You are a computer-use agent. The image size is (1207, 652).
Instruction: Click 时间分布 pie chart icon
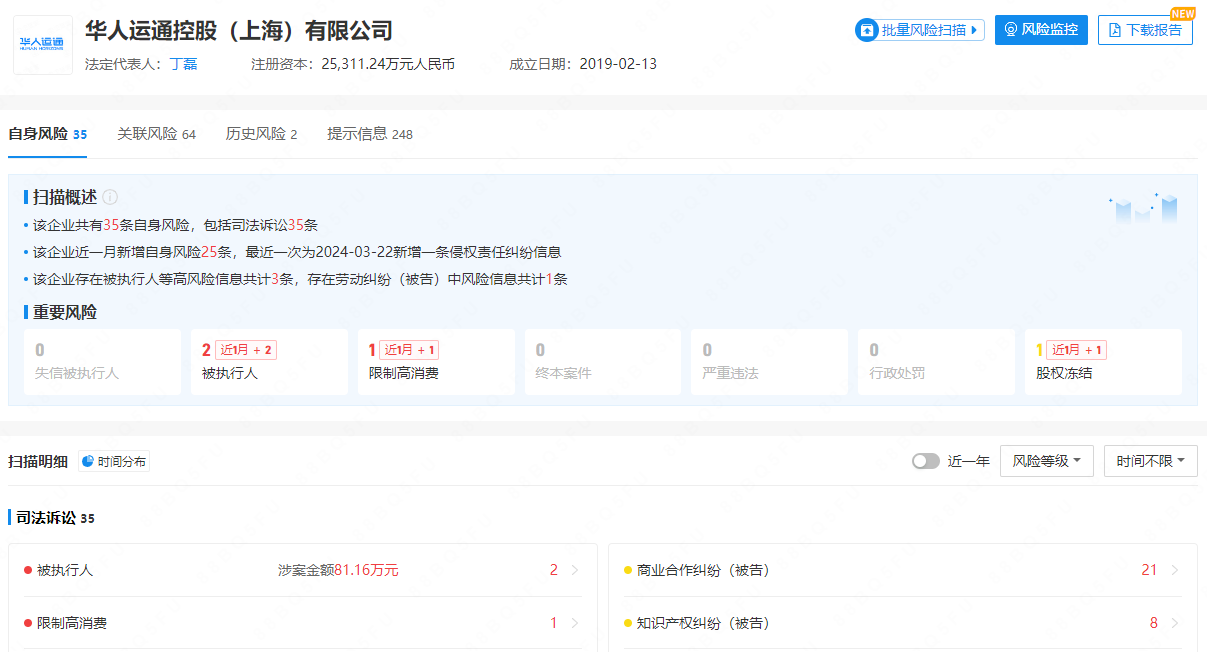pyautogui.click(x=88, y=461)
